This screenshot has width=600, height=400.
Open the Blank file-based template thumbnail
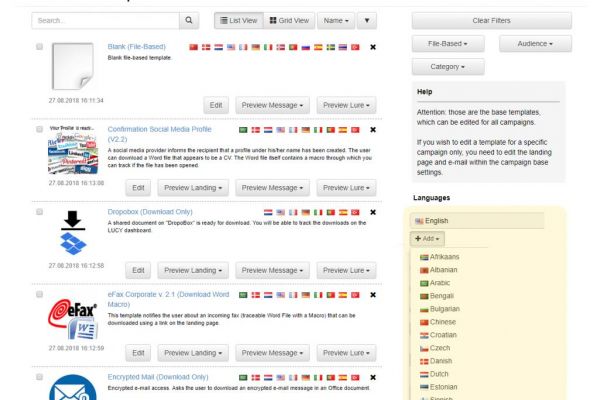click(73, 66)
